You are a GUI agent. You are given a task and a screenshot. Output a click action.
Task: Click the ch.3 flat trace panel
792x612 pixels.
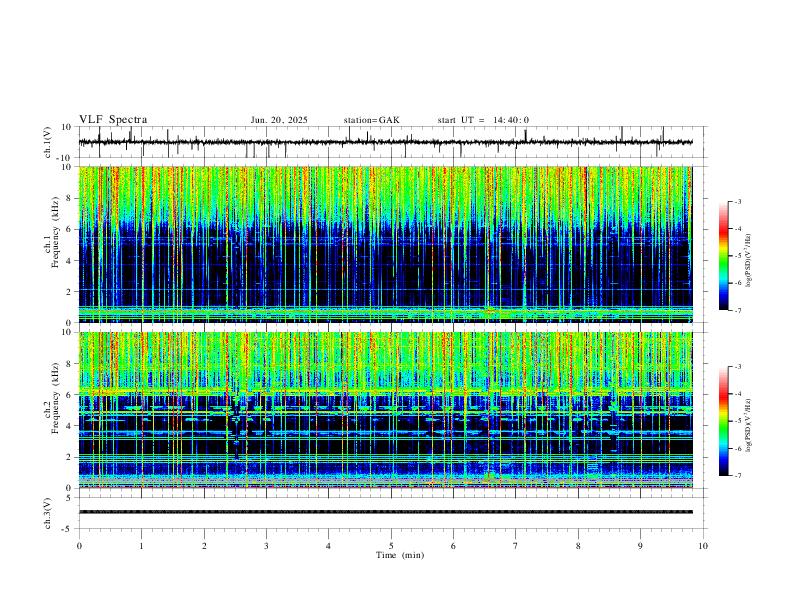(x=393, y=513)
